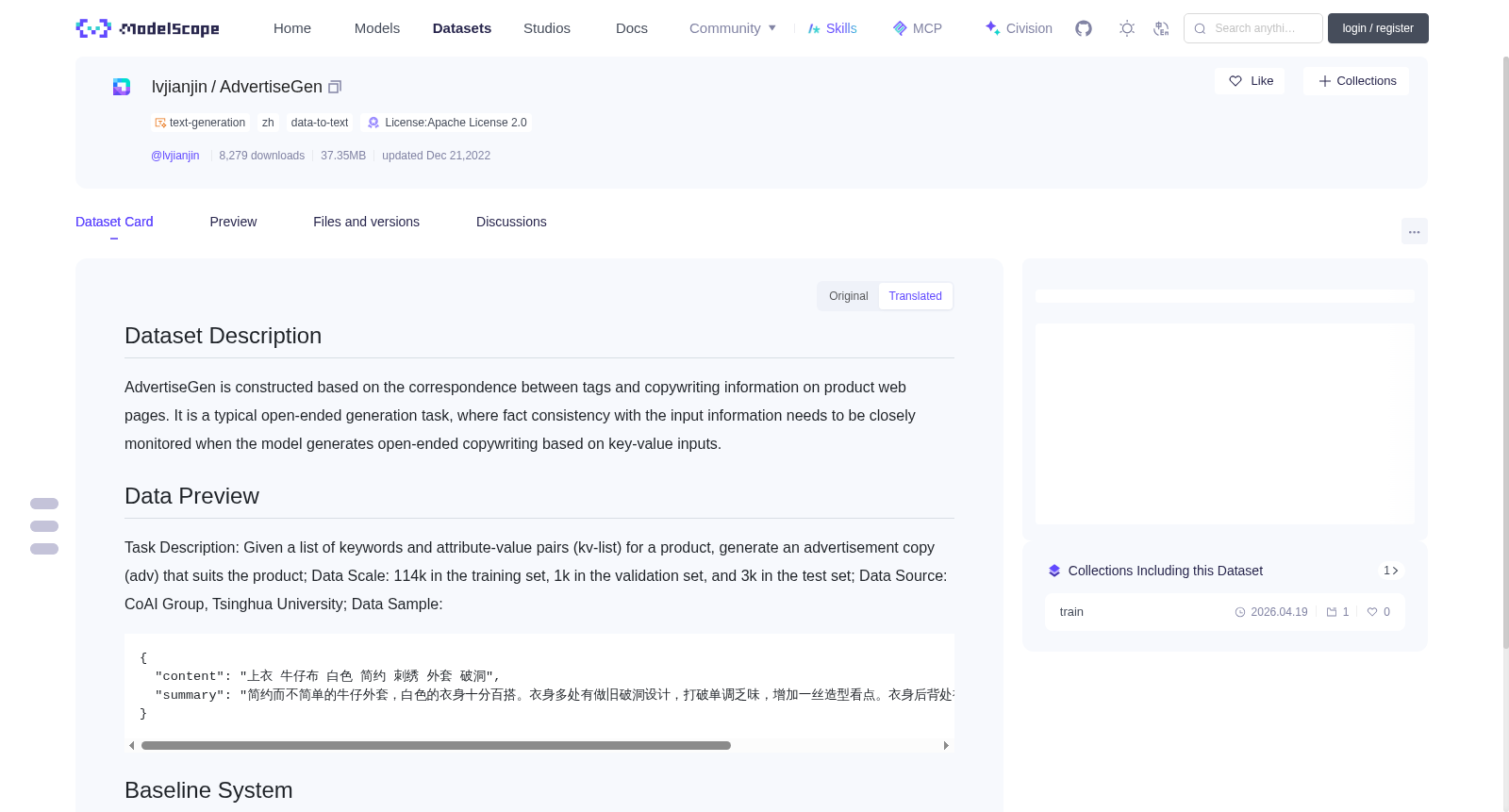1509x812 pixels.
Task: Expand the Community dropdown menu
Action: coord(733,28)
